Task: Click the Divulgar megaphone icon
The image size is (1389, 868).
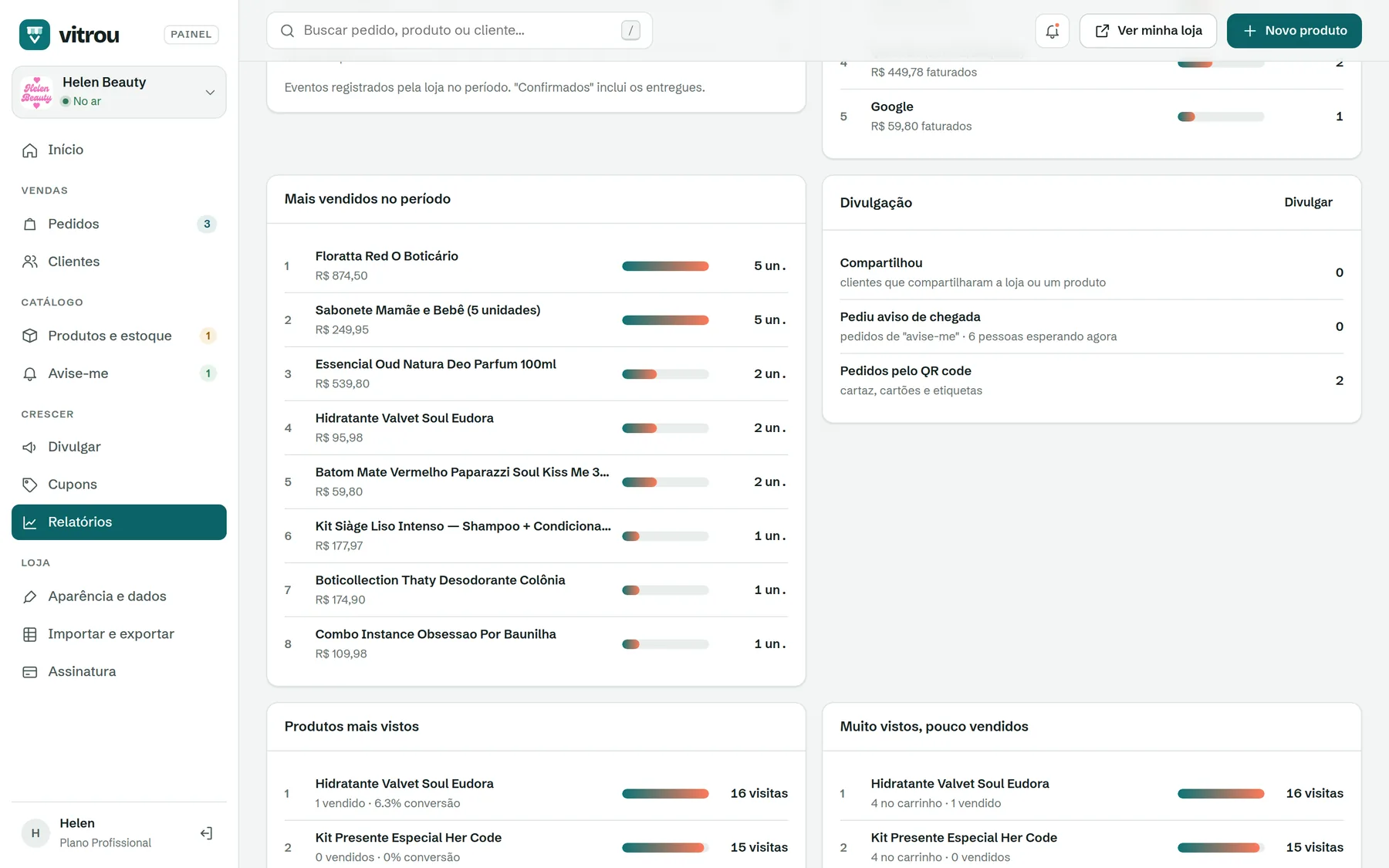Action: tap(30, 447)
